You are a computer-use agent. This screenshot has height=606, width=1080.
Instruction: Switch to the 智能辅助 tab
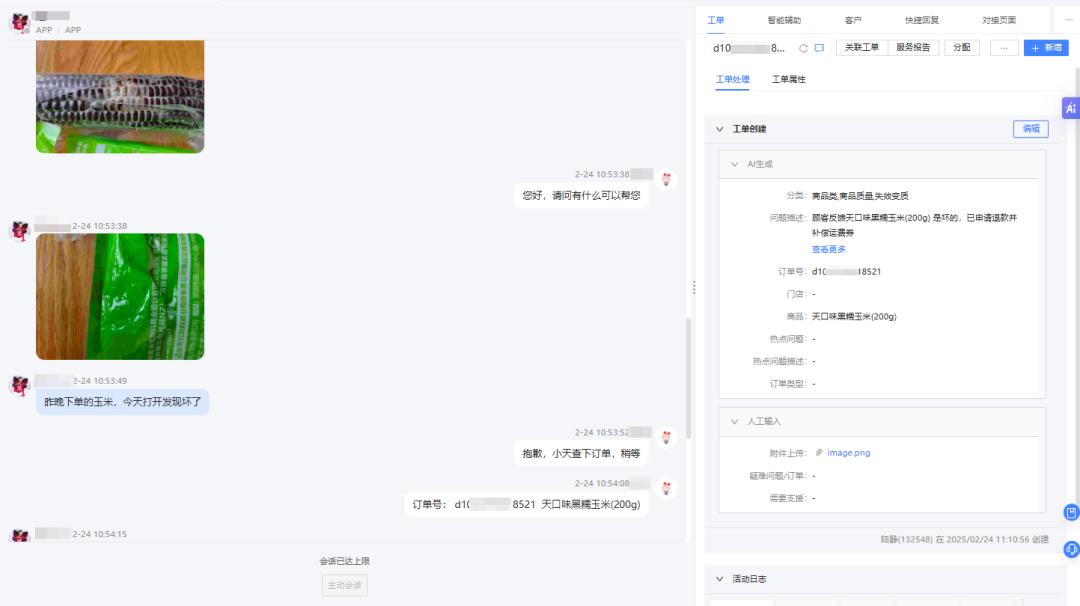click(784, 20)
